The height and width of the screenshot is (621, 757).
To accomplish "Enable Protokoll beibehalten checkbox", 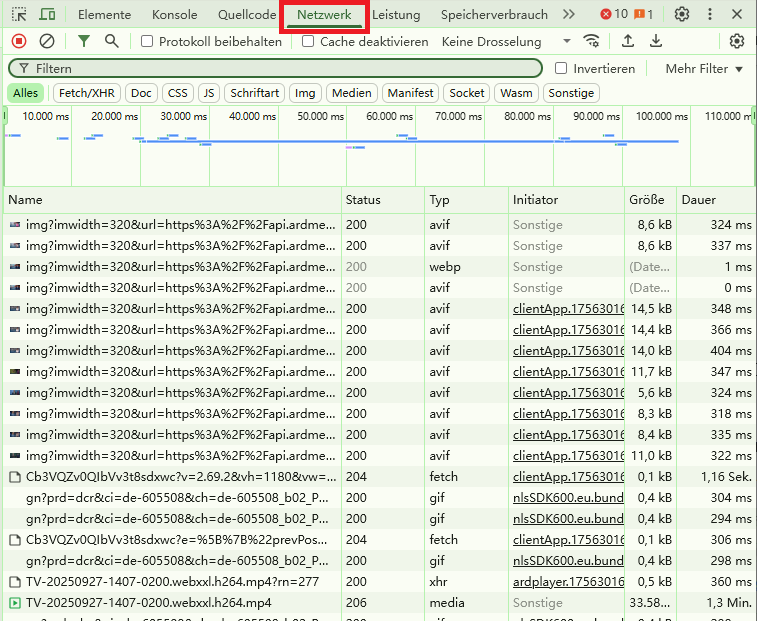I will pos(148,42).
